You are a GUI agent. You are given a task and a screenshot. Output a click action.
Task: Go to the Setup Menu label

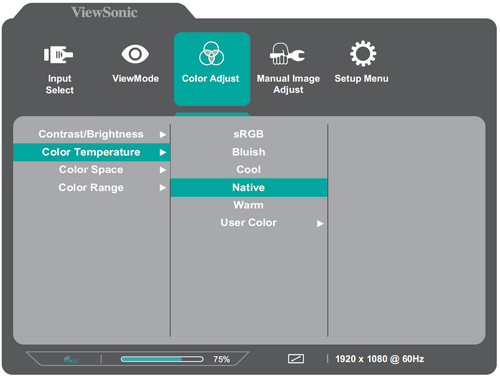[x=362, y=79]
